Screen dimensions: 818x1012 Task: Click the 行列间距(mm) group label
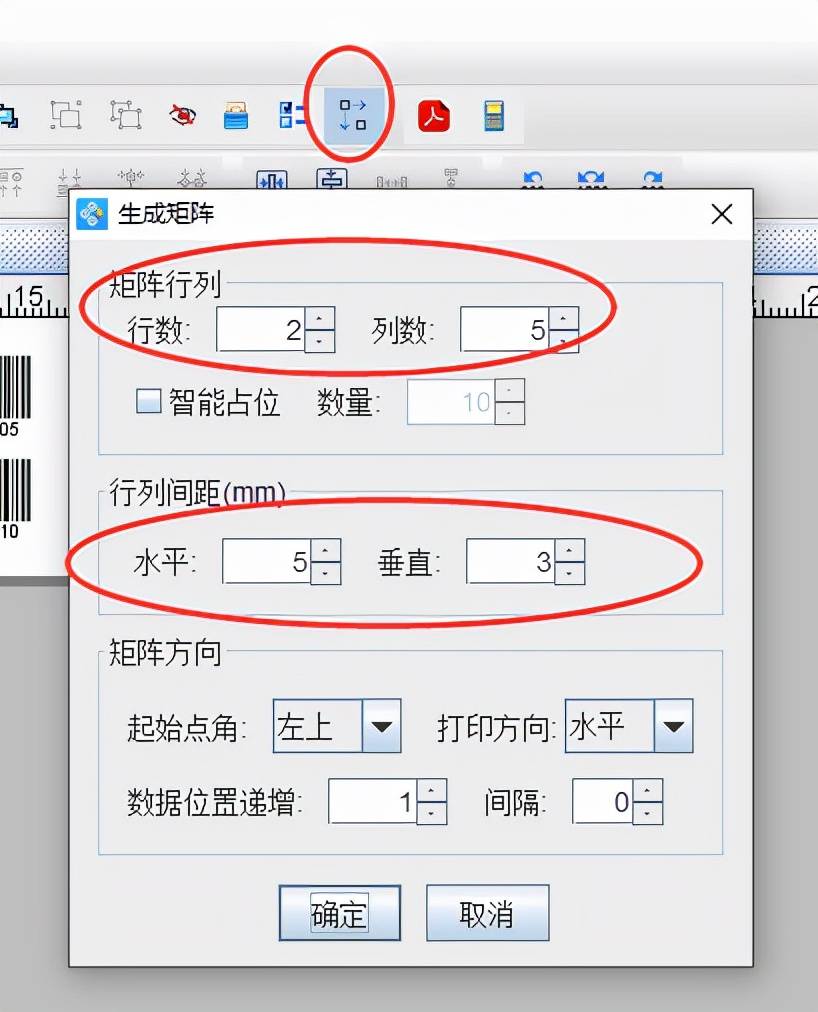(198, 493)
